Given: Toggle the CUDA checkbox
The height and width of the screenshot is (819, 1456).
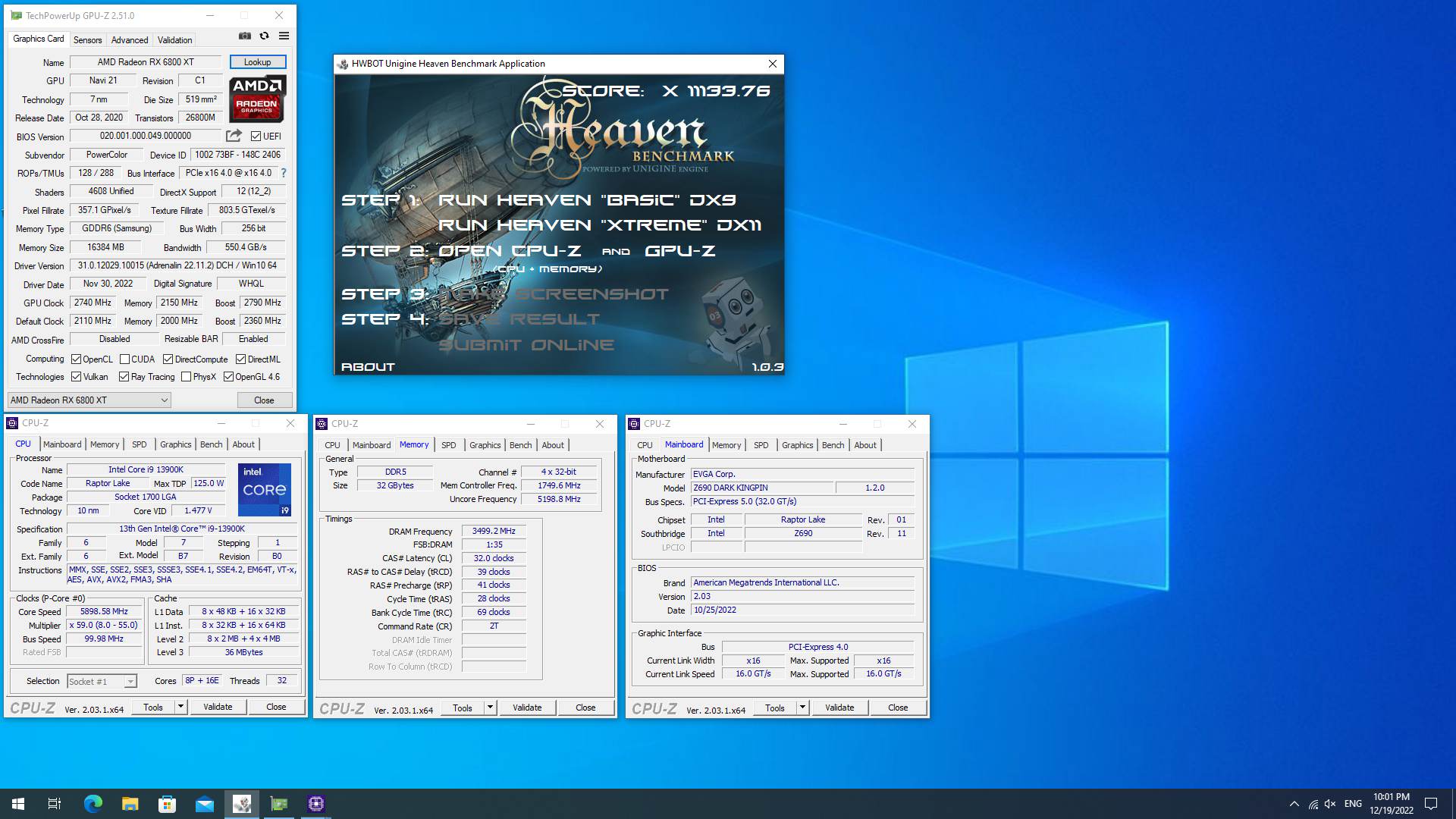Looking at the screenshot, I should [x=124, y=359].
